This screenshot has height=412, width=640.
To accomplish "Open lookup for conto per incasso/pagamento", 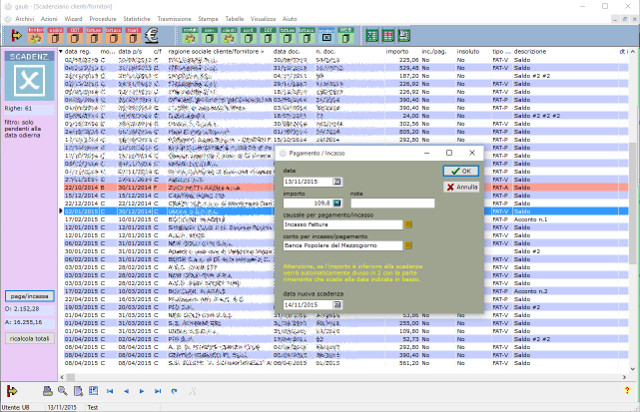I will pos(407,247).
